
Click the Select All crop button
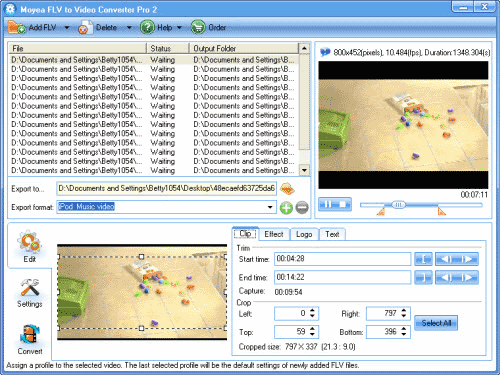click(x=436, y=323)
